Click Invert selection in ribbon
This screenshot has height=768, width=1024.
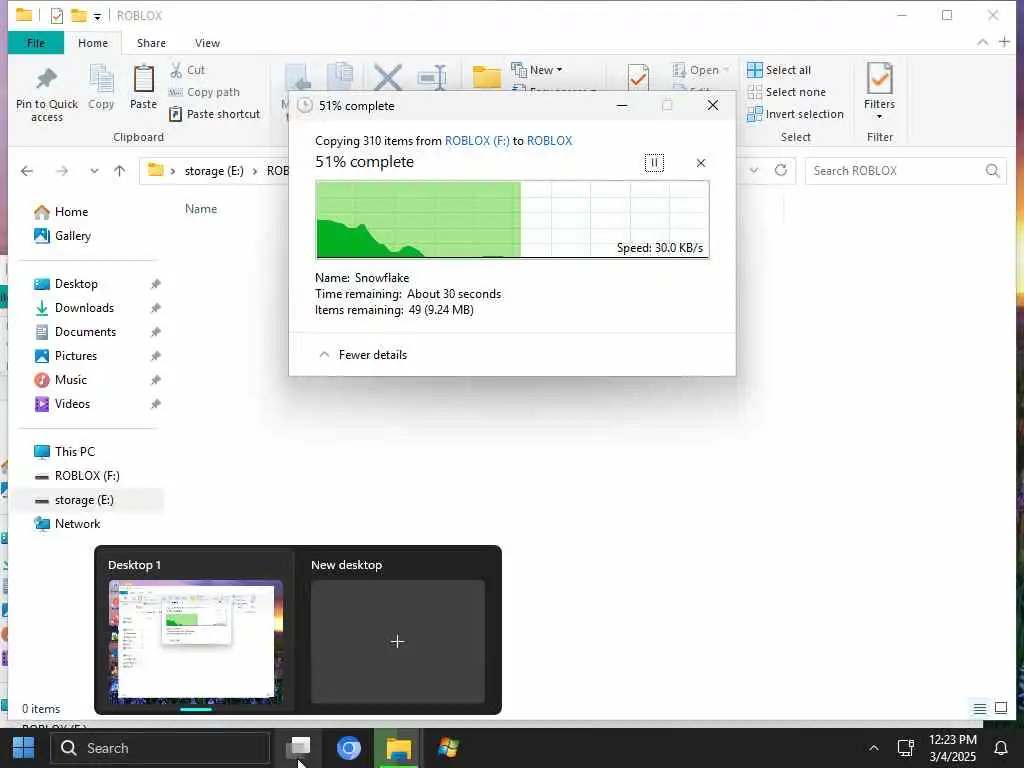[795, 114]
